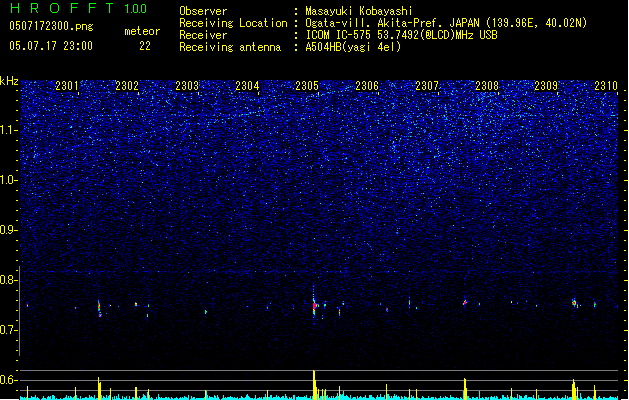The height and width of the screenshot is (400, 629).
Task: Click the 2305 time marker
Action: (x=307, y=86)
